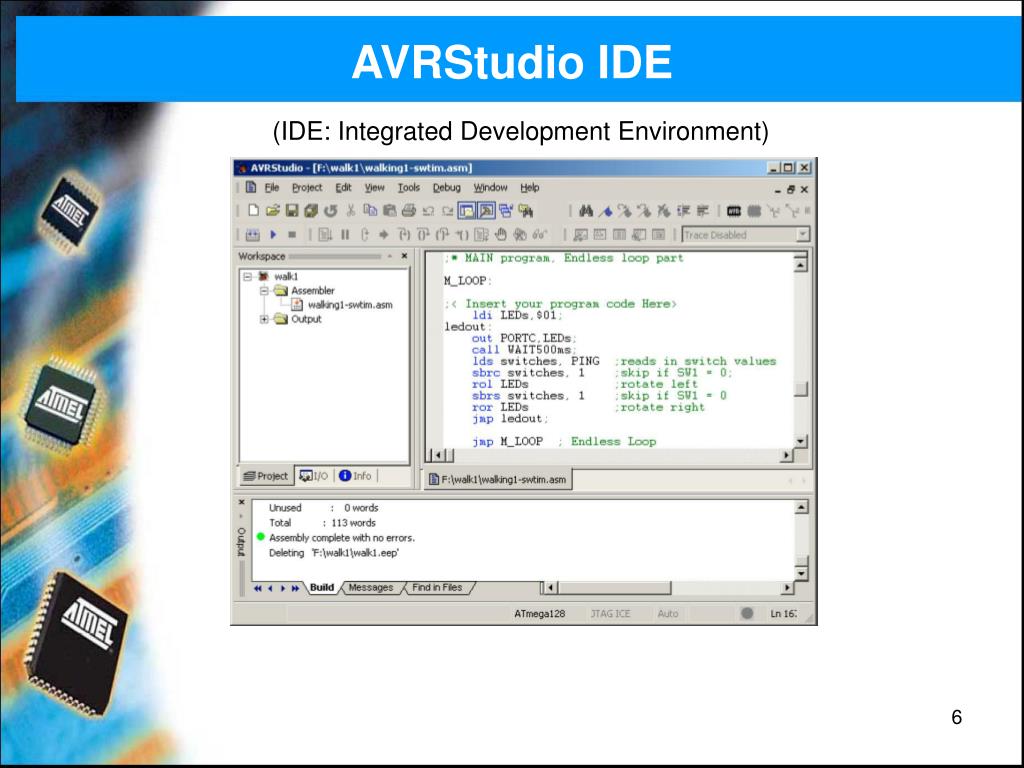
Task: Click the Open File folder icon
Action: [x=273, y=210]
